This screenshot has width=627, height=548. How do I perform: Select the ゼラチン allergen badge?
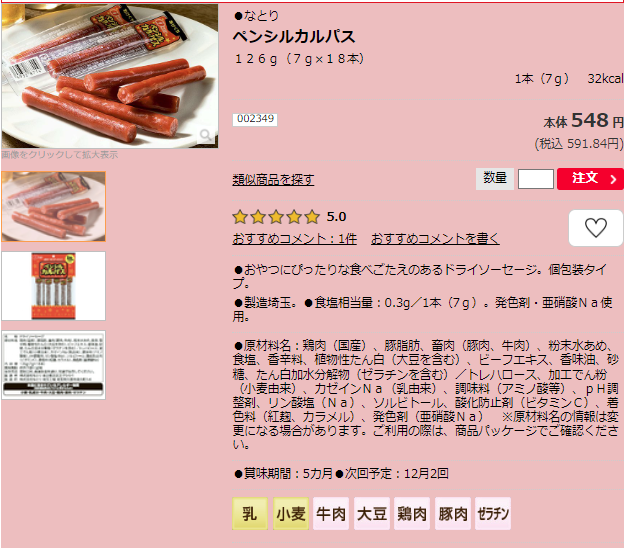493,514
